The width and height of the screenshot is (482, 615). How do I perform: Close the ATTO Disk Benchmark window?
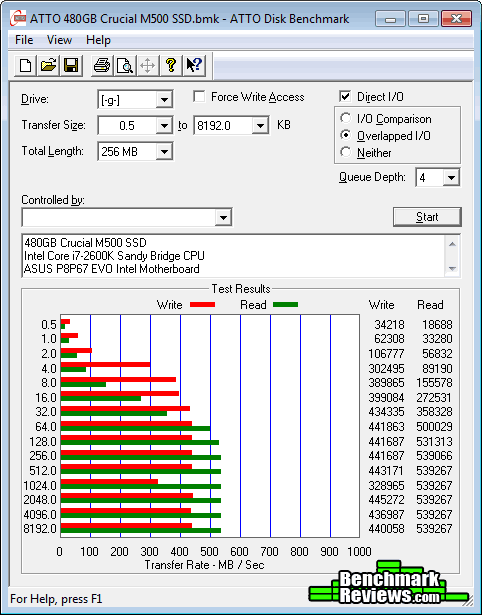tap(456, 18)
